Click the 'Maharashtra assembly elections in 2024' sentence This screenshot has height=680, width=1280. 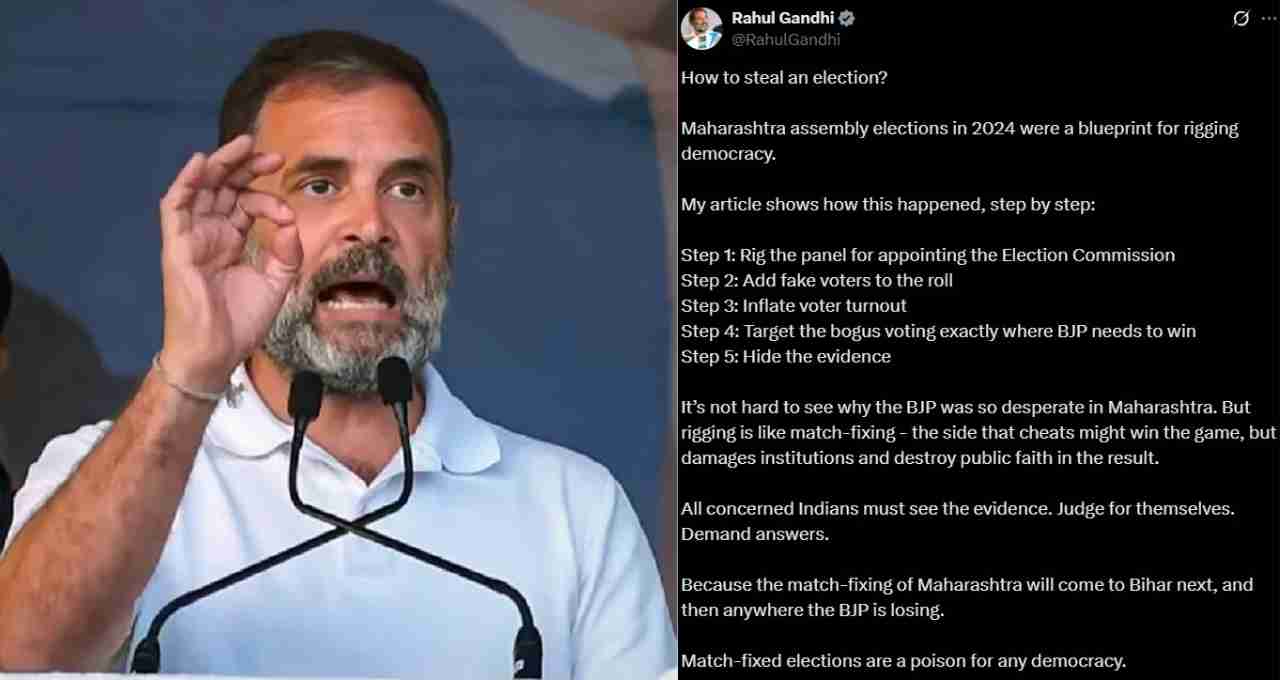point(960,141)
